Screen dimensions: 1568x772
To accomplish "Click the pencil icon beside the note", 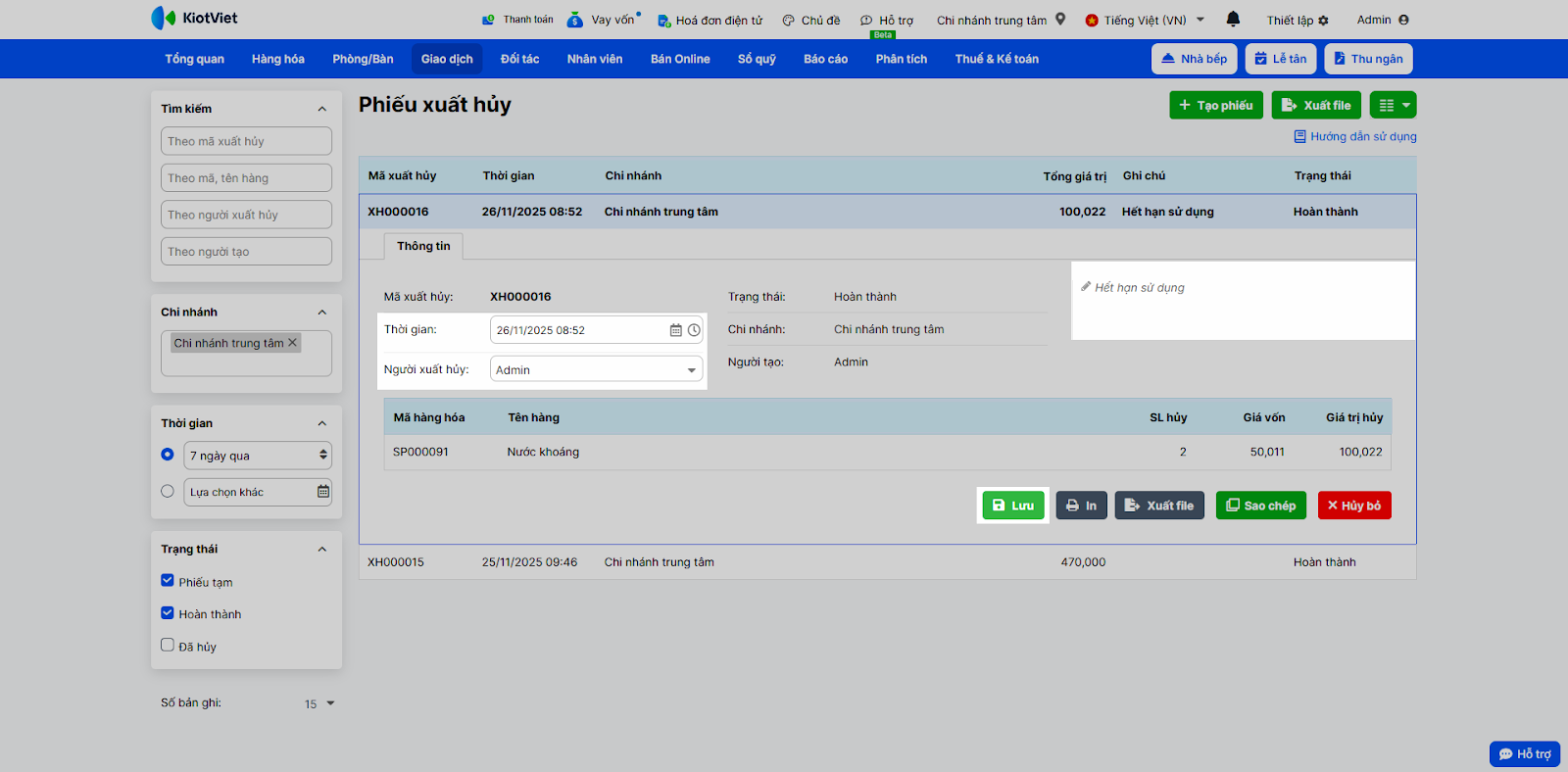I will [x=1086, y=287].
